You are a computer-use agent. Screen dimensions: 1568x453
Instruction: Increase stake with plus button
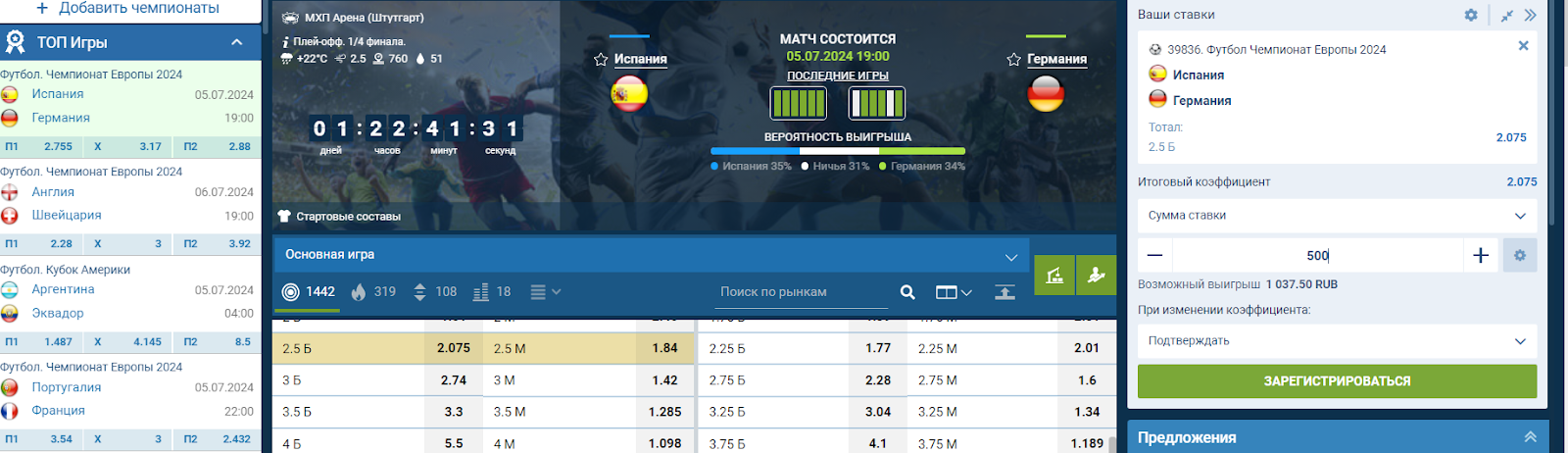1481,256
